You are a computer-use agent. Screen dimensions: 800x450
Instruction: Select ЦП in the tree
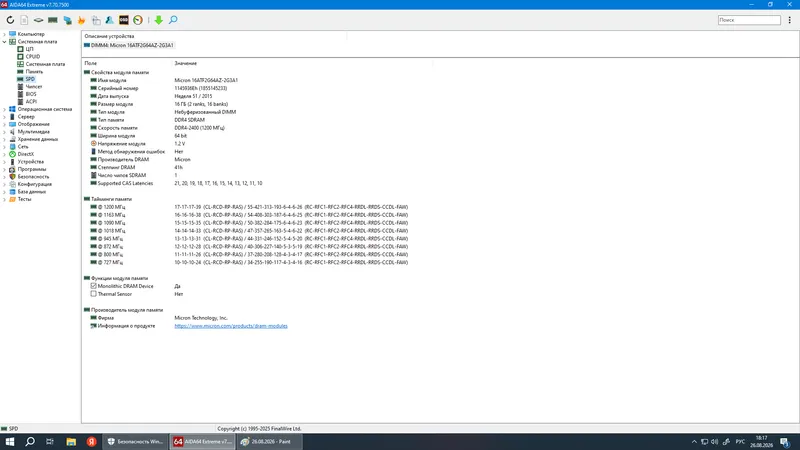(29, 49)
